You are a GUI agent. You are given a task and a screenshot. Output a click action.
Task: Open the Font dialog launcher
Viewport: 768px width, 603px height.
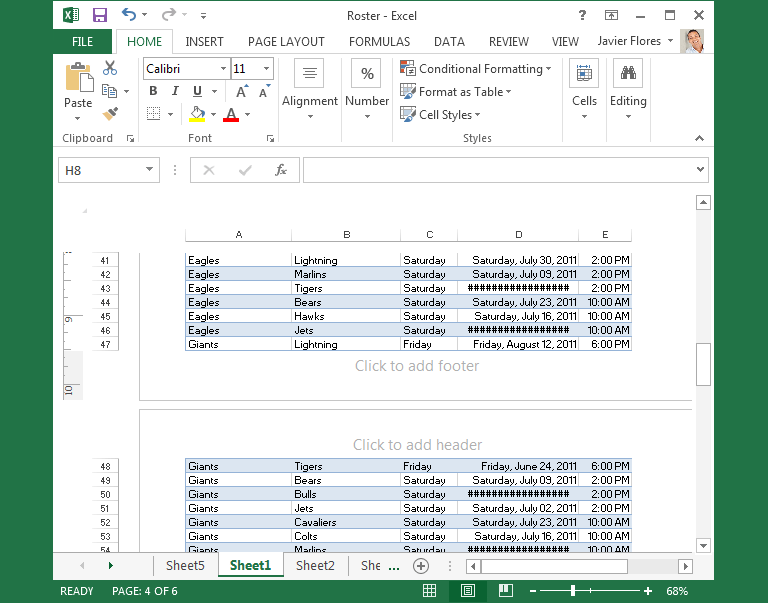point(270,139)
